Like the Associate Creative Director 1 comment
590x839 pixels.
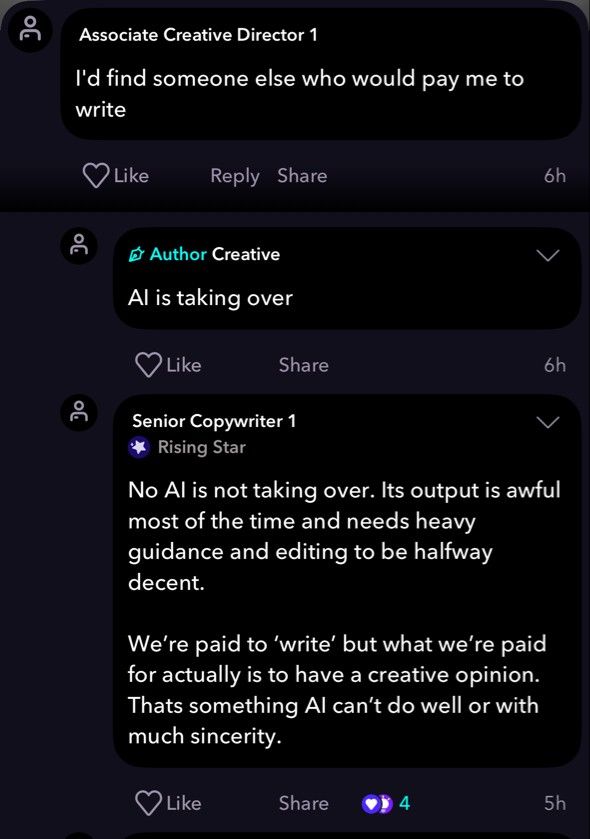pos(116,176)
